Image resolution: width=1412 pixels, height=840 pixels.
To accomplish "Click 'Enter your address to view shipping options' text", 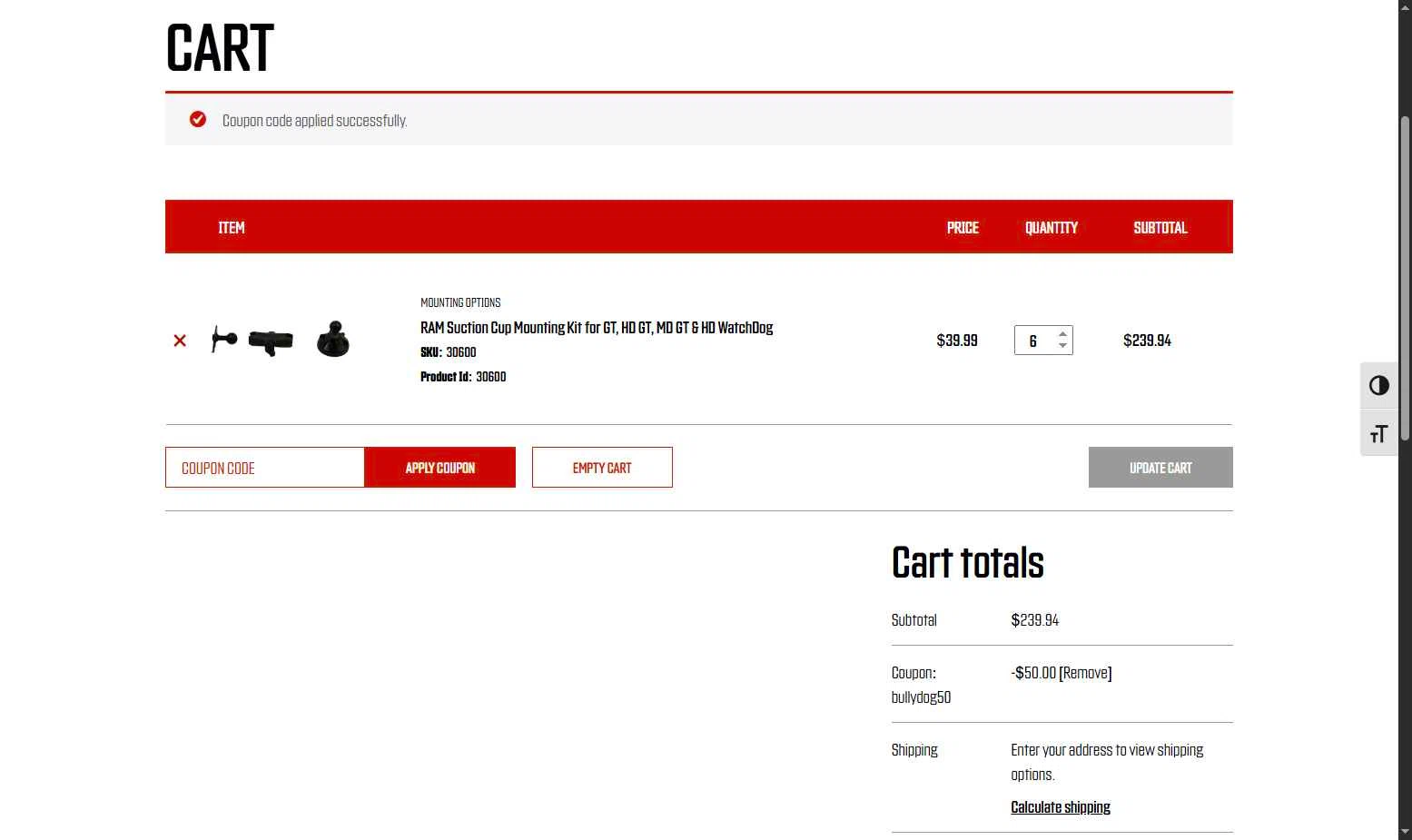I will pos(1107,762).
